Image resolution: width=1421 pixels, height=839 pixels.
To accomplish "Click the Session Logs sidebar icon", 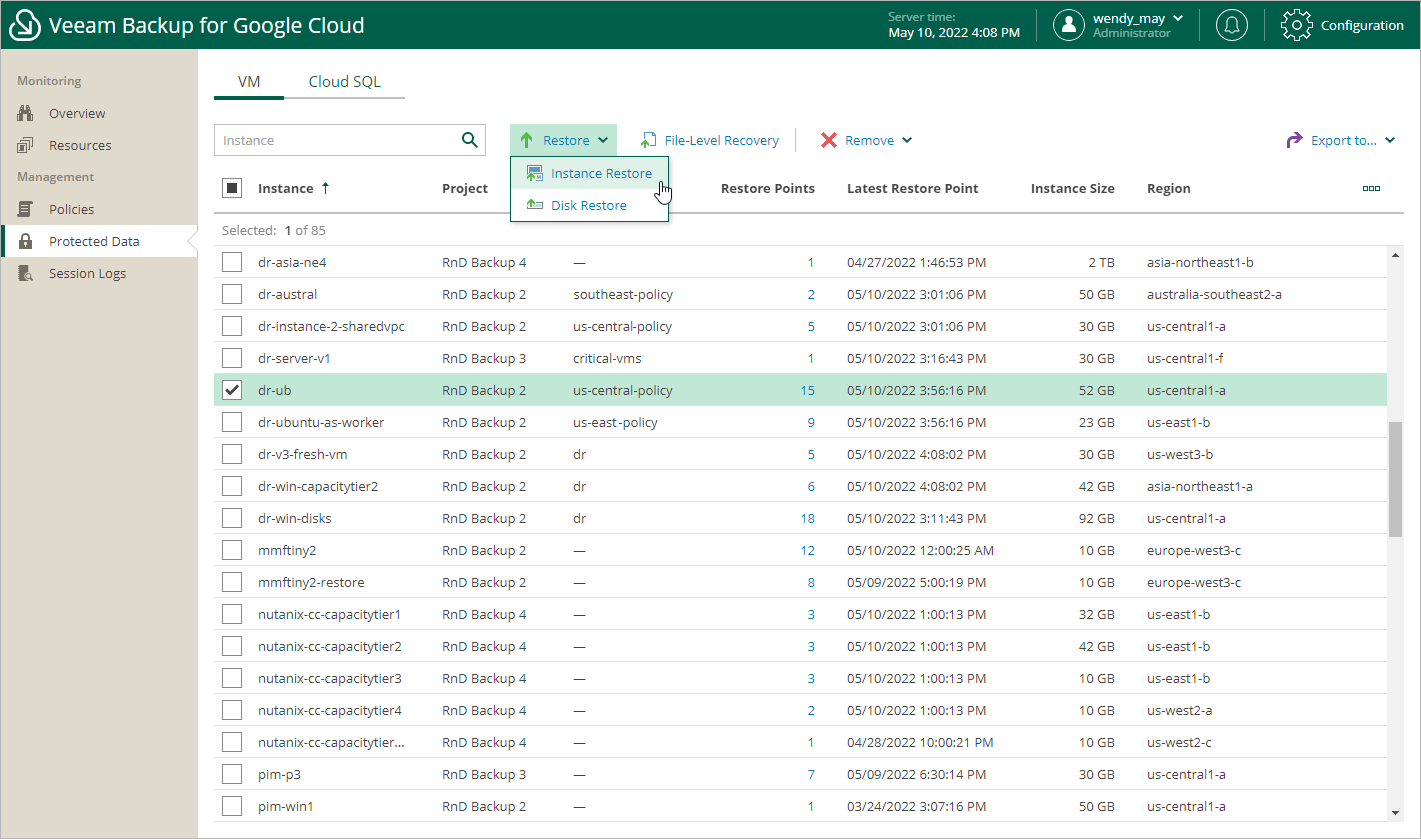I will pos(26,273).
